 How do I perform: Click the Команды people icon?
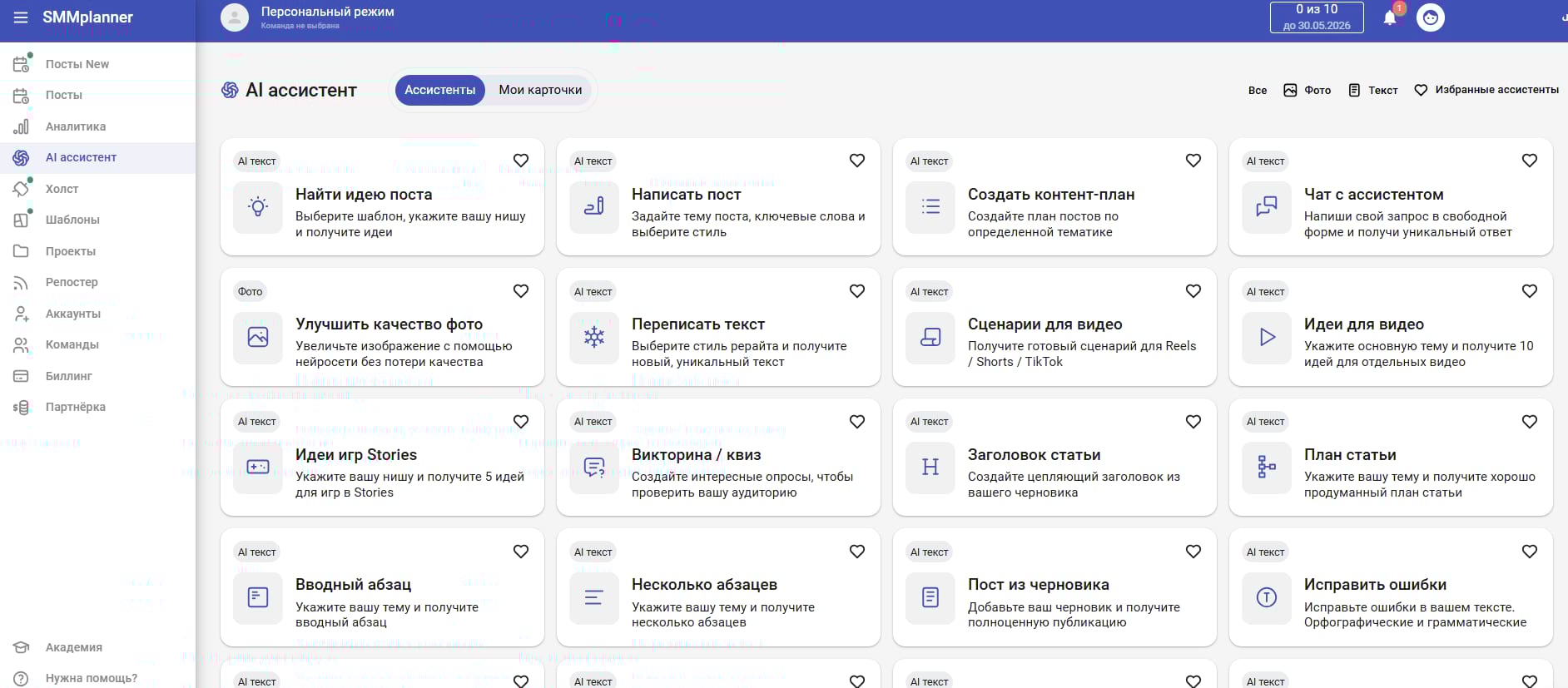pyautogui.click(x=22, y=344)
